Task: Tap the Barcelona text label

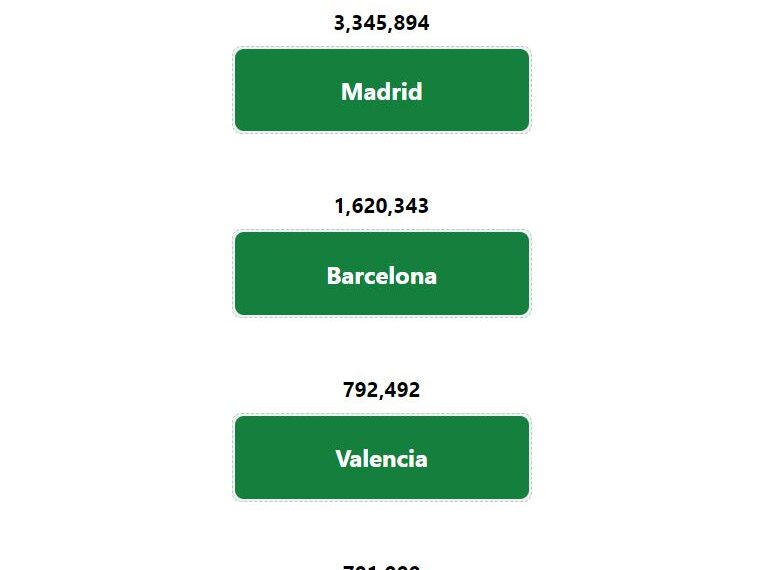Action: pos(381,276)
